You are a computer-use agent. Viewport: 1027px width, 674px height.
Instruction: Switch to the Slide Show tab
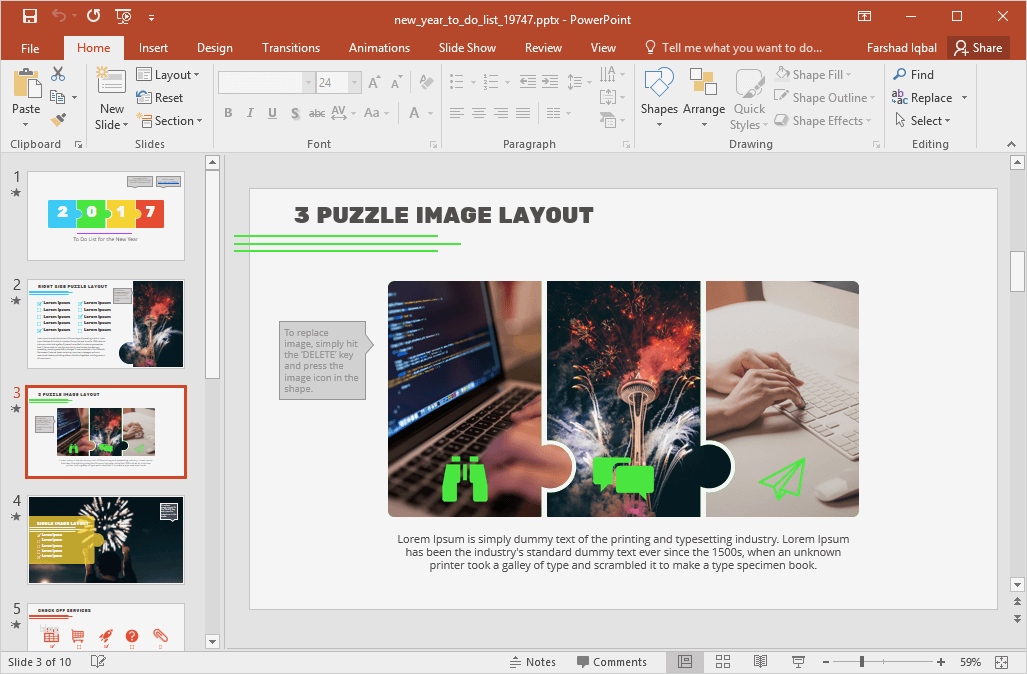click(x=467, y=48)
